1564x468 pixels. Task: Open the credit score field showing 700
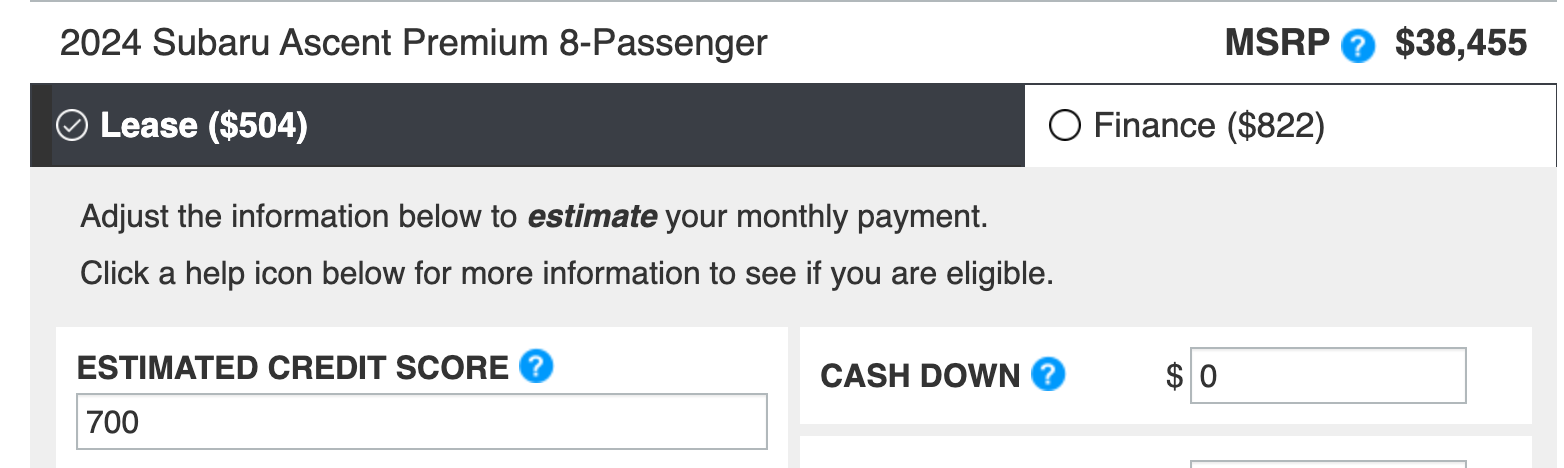point(422,422)
